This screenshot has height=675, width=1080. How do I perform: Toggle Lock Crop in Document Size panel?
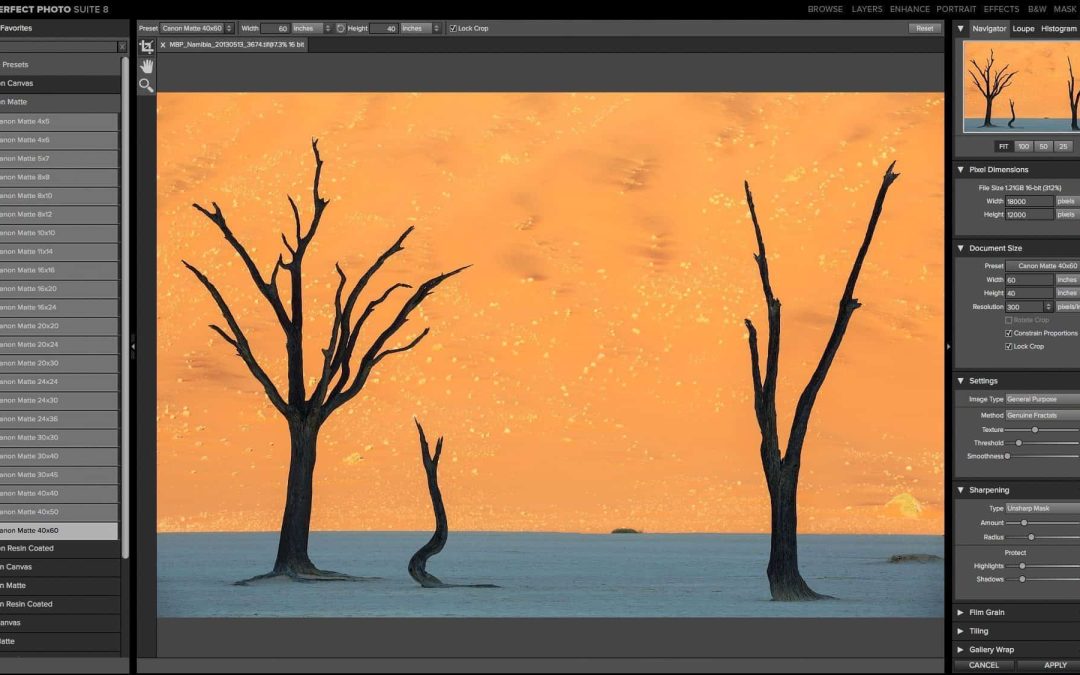(x=1008, y=346)
